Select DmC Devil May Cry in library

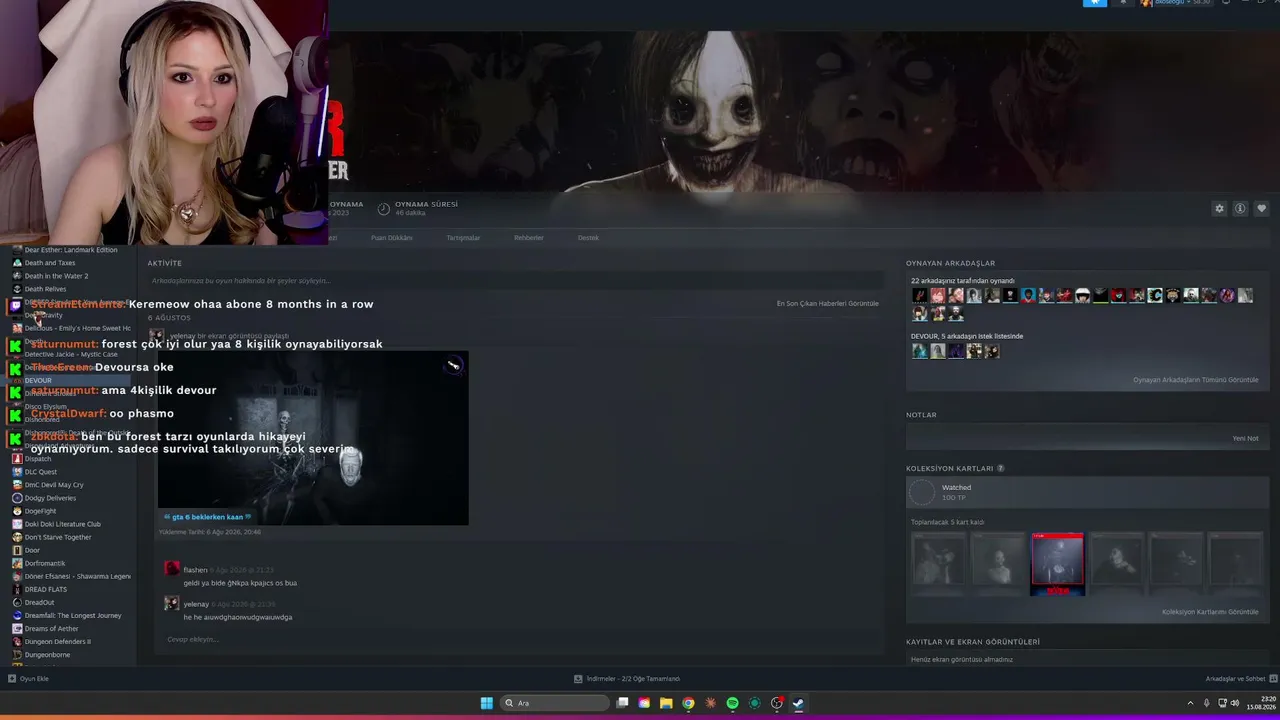[54, 485]
